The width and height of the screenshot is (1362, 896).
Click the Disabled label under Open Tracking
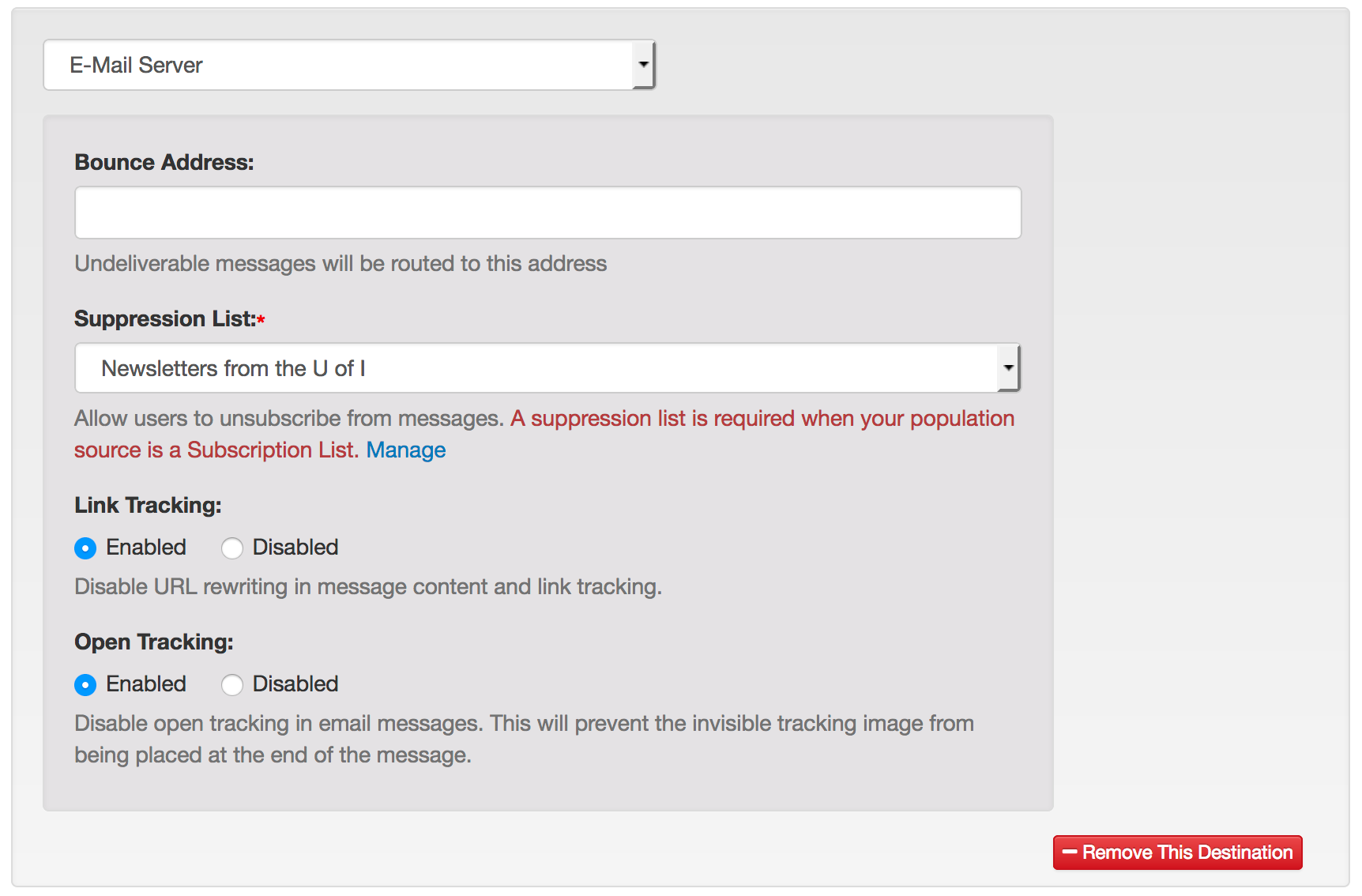click(295, 684)
